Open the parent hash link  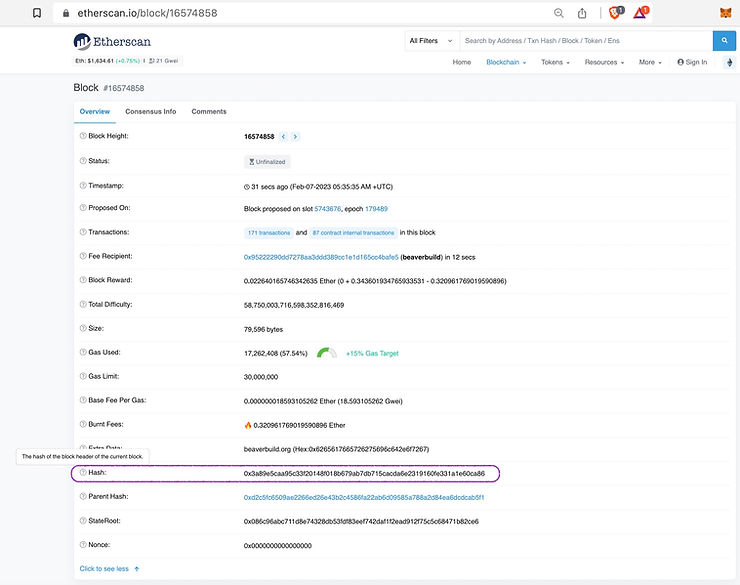[x=364, y=497]
